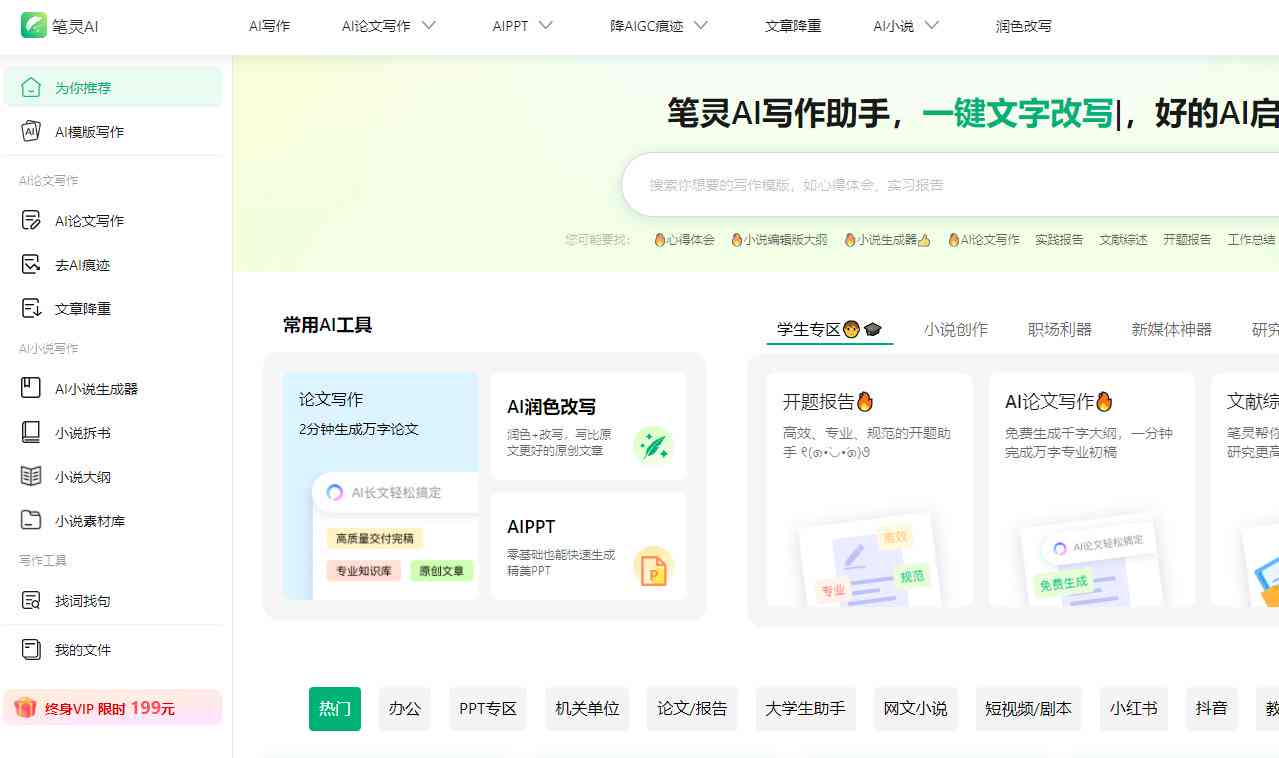Click the fire icon beside 小说生成器
The image size is (1279, 758).
(850, 240)
